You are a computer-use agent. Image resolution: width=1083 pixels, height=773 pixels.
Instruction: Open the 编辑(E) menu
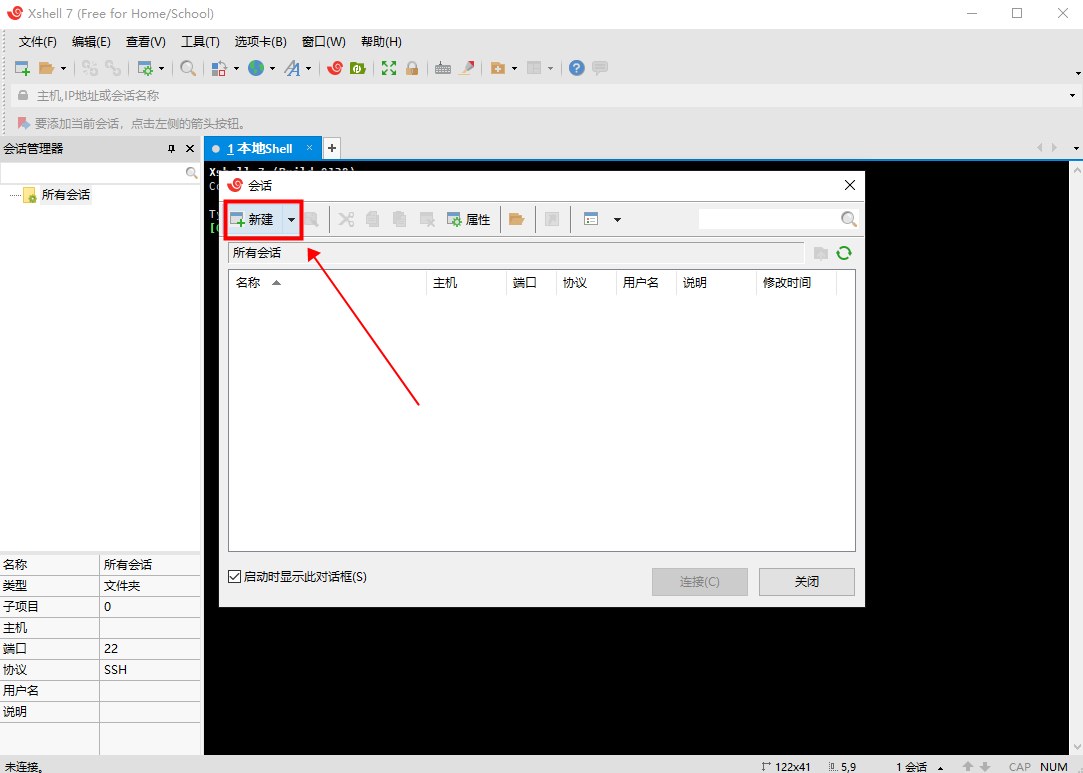coord(91,41)
